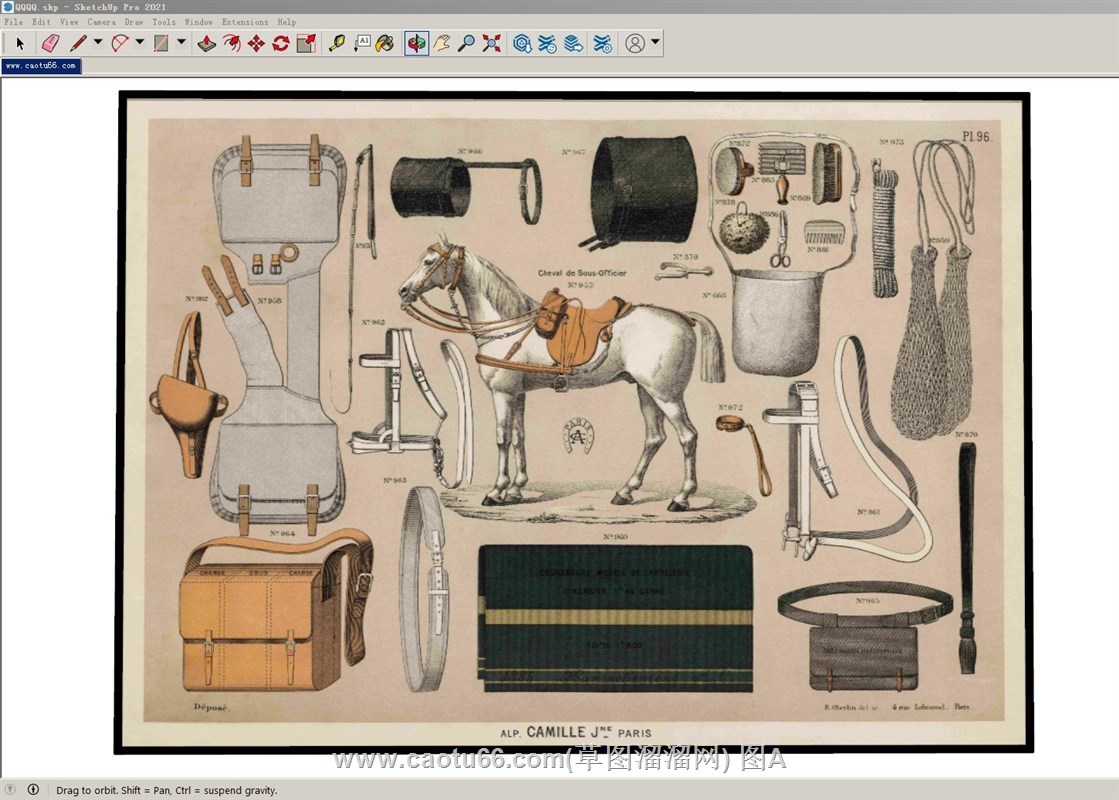Open the Extensions menu
This screenshot has height=800, width=1119.
click(x=245, y=22)
